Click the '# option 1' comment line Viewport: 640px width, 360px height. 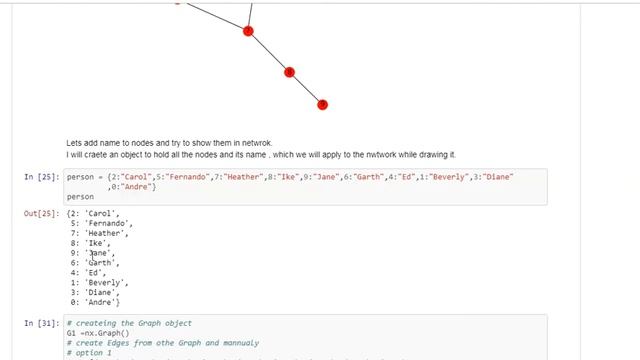tap(89, 353)
